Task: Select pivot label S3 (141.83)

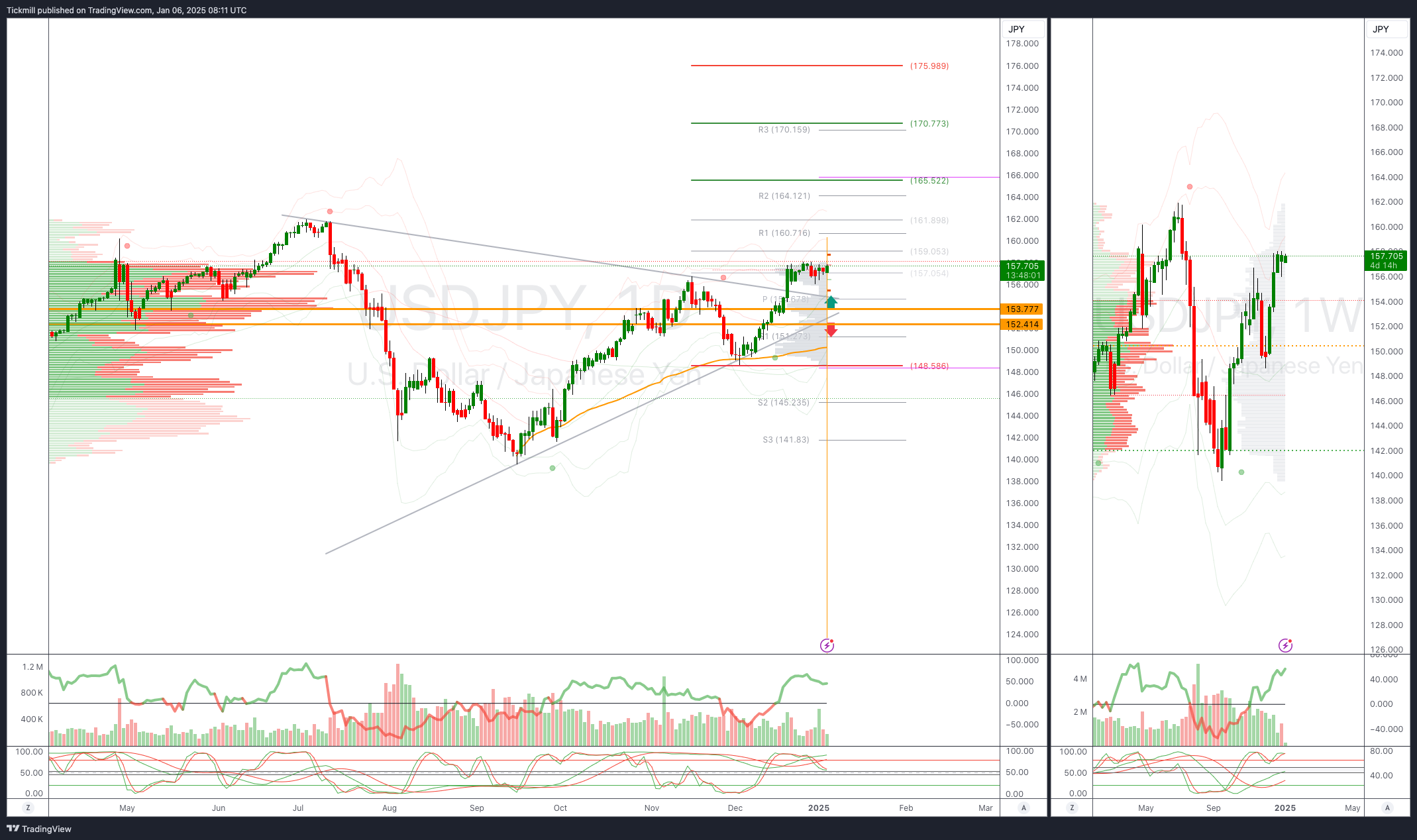Action: [786, 440]
